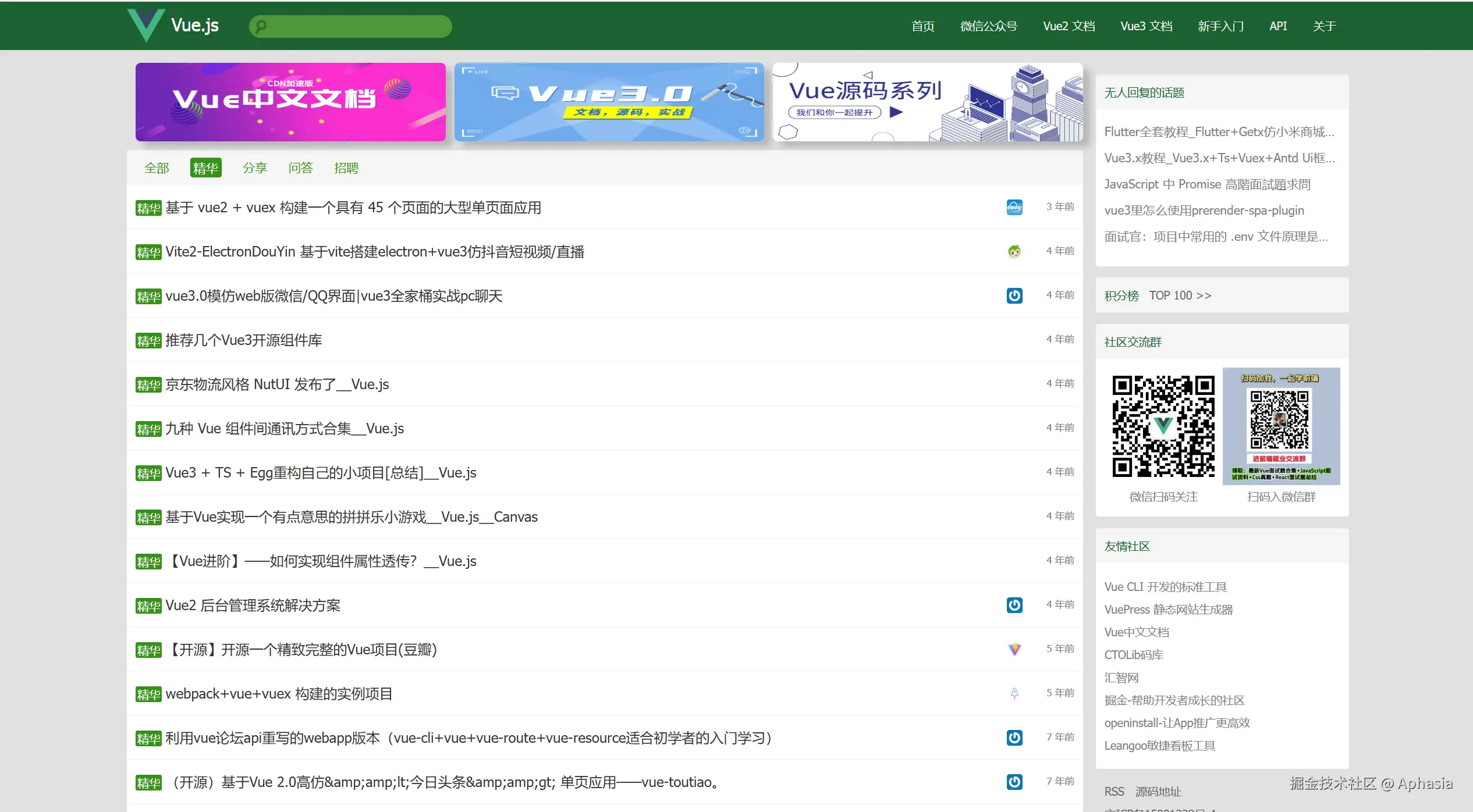The height and width of the screenshot is (812, 1473).
Task: Switch to the 问答 tab
Action: click(x=300, y=168)
